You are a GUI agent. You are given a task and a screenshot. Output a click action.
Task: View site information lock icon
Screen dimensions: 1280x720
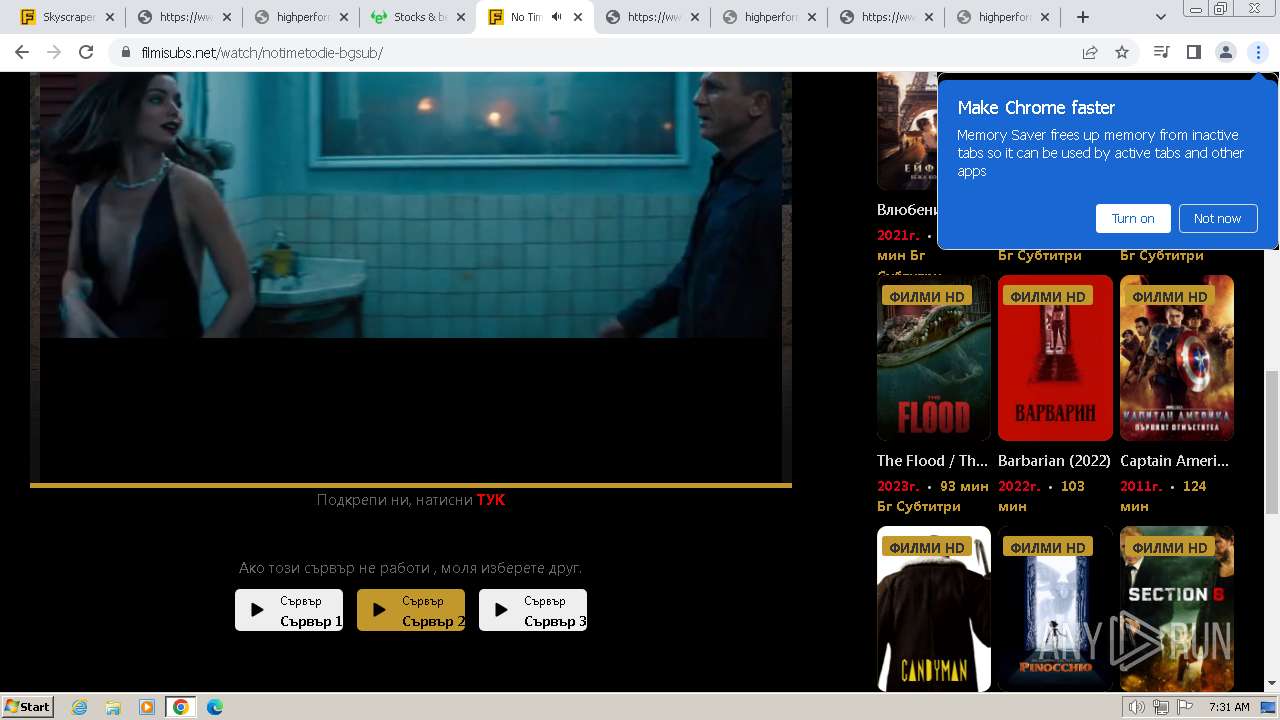click(126, 53)
